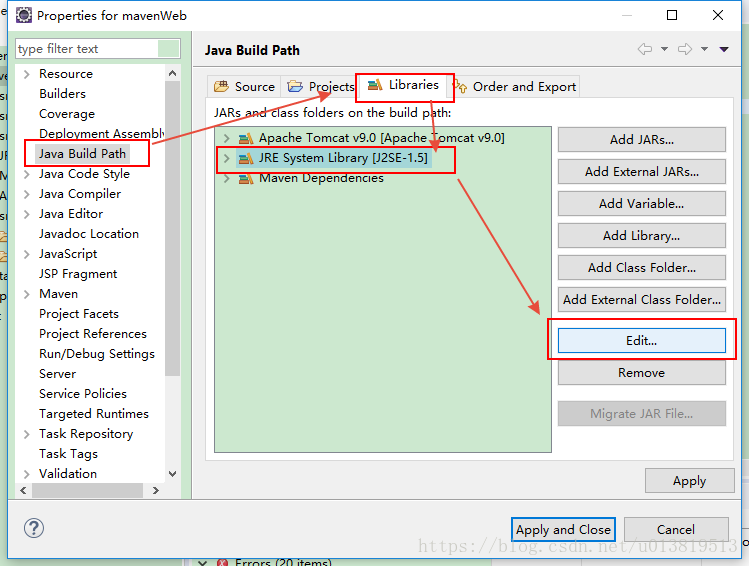This screenshot has width=749, height=566.
Task: Select Java Build Path in tree
Action: pos(82,154)
